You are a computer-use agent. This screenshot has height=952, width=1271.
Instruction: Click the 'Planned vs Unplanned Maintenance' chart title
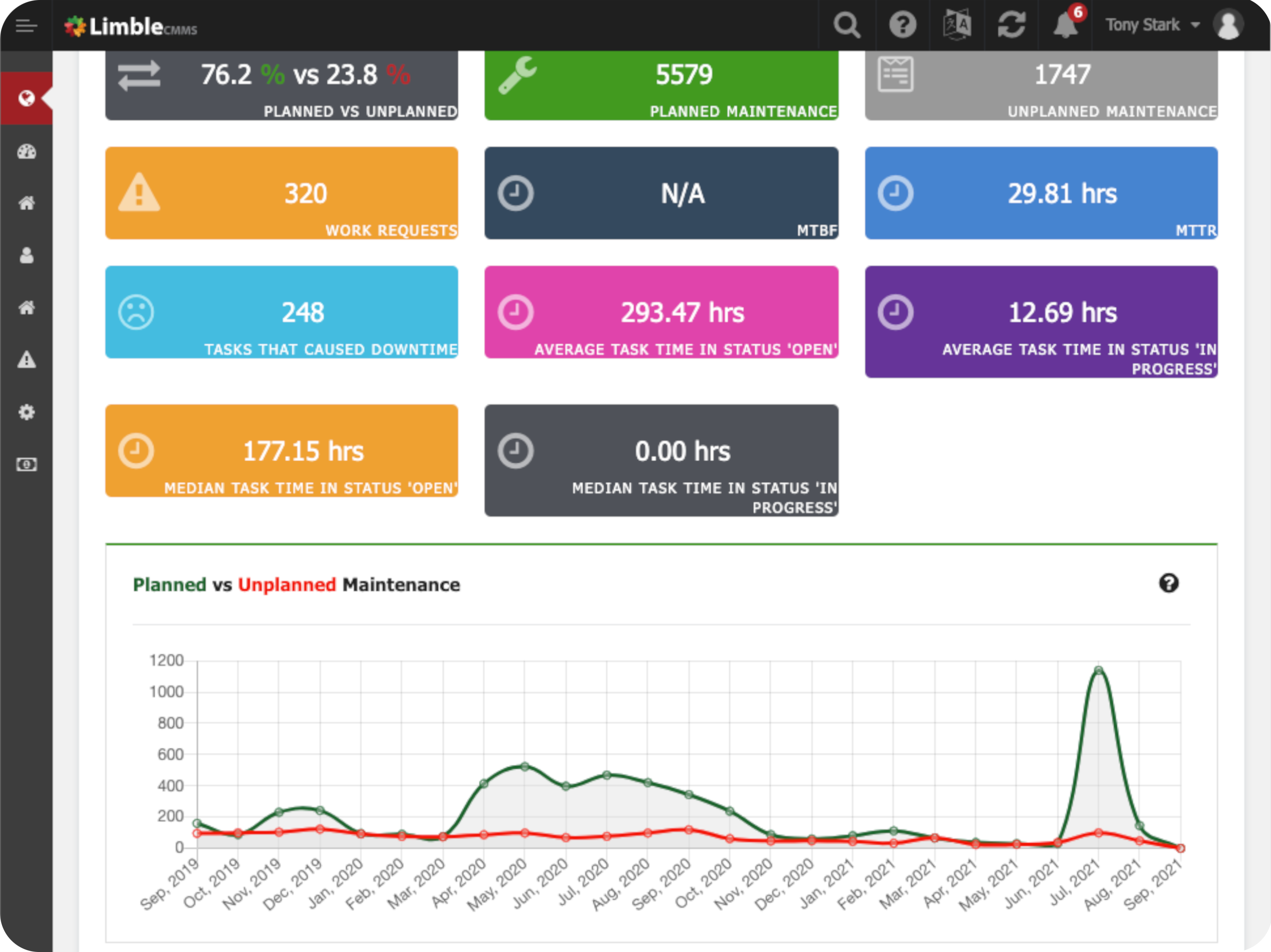296,584
